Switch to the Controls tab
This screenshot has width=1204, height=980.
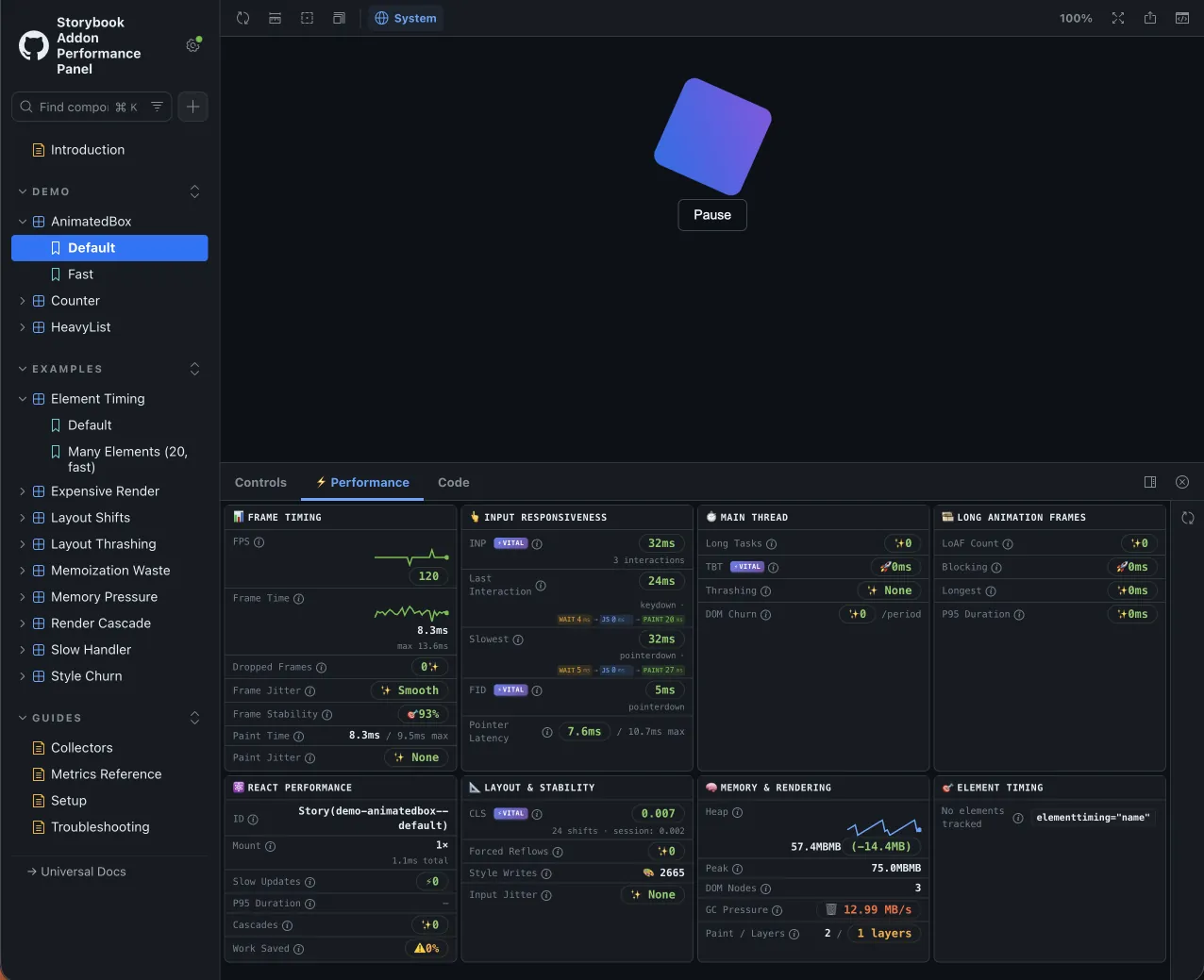coord(260,482)
